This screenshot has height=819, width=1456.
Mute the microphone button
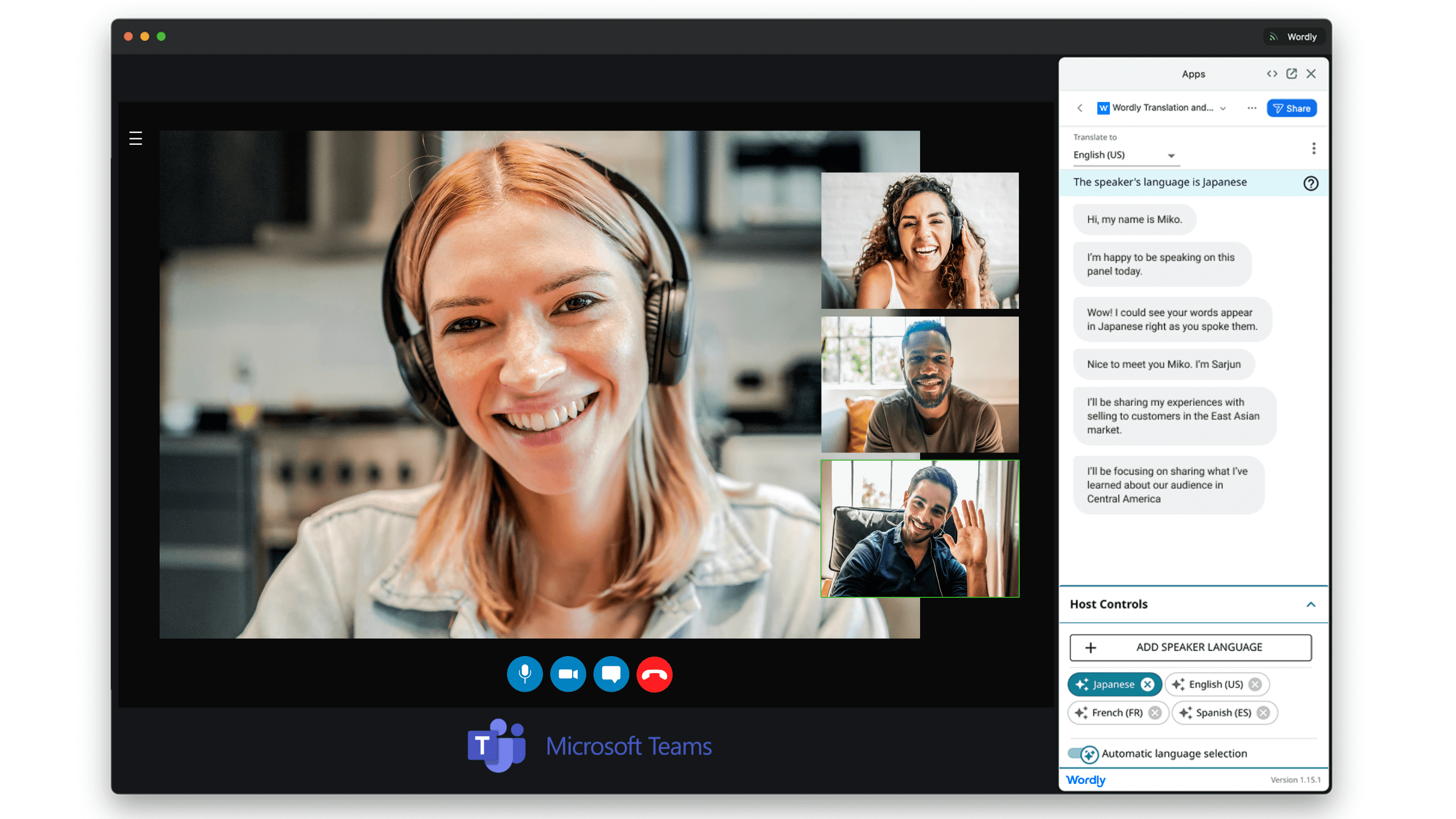[x=524, y=674]
